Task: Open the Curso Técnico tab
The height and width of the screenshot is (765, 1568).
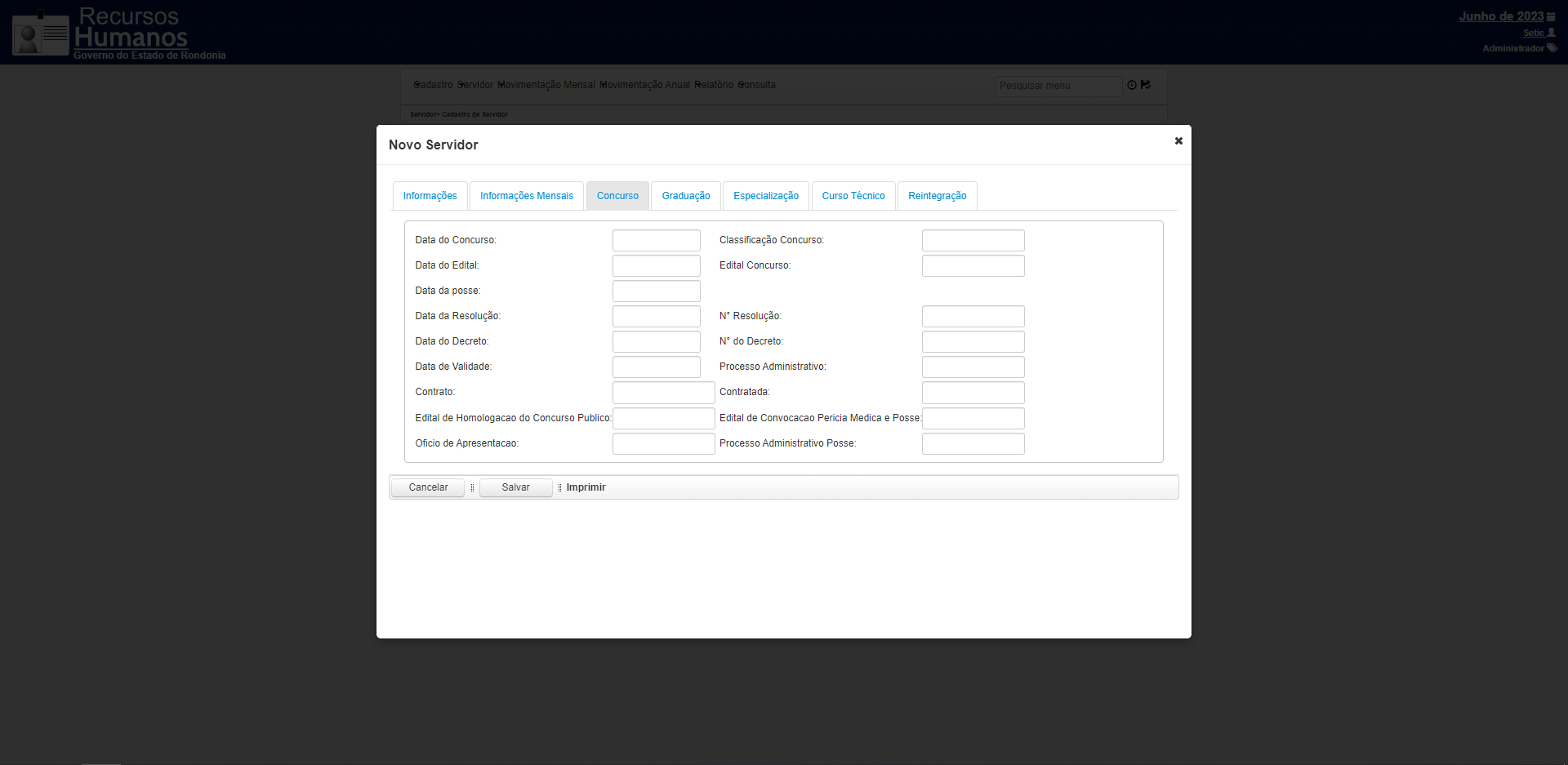Action: pos(853,196)
